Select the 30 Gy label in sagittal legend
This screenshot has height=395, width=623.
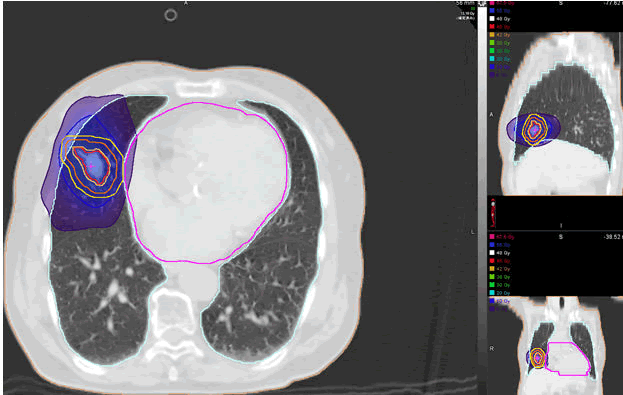pyautogui.click(x=503, y=51)
